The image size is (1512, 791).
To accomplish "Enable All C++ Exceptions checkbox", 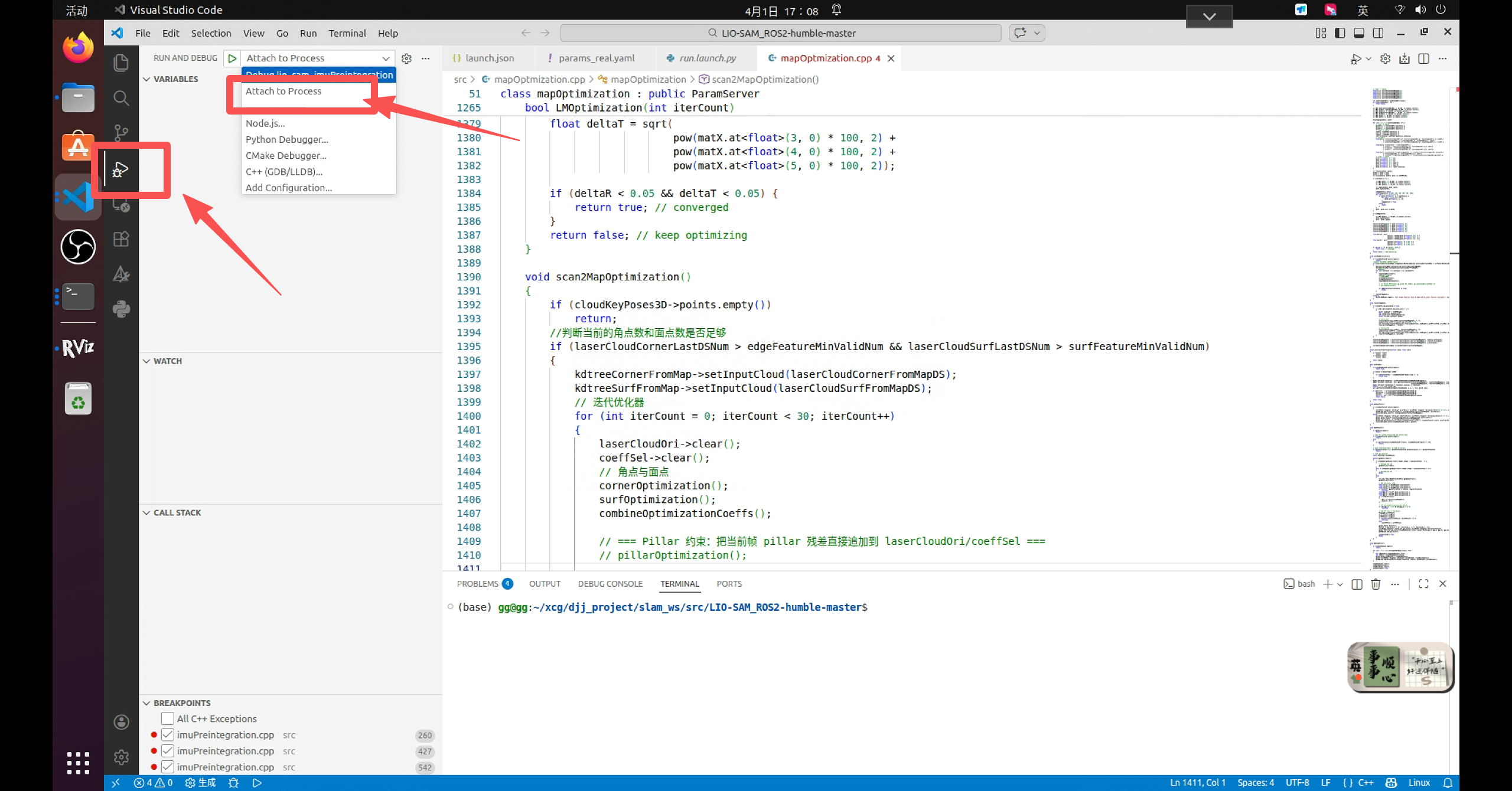I will pos(168,718).
